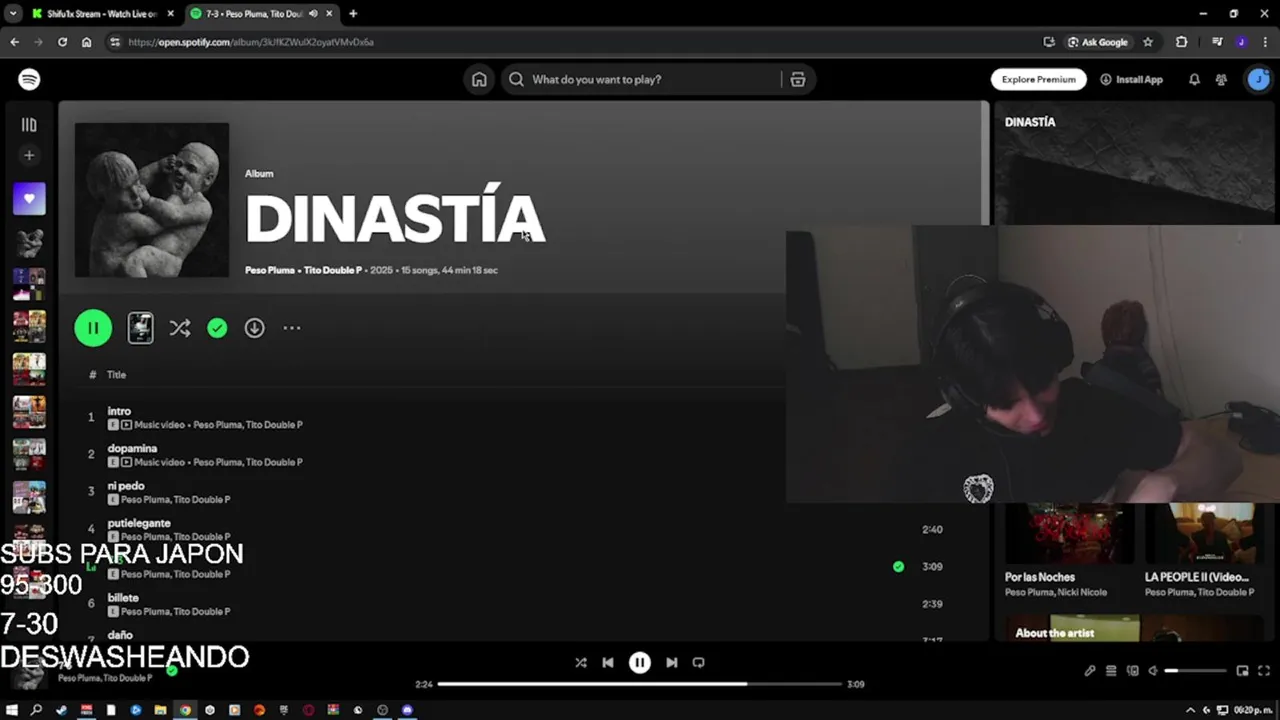The image size is (1280, 720).
Task: Open browser extensions puzzle icon
Action: tap(1182, 42)
